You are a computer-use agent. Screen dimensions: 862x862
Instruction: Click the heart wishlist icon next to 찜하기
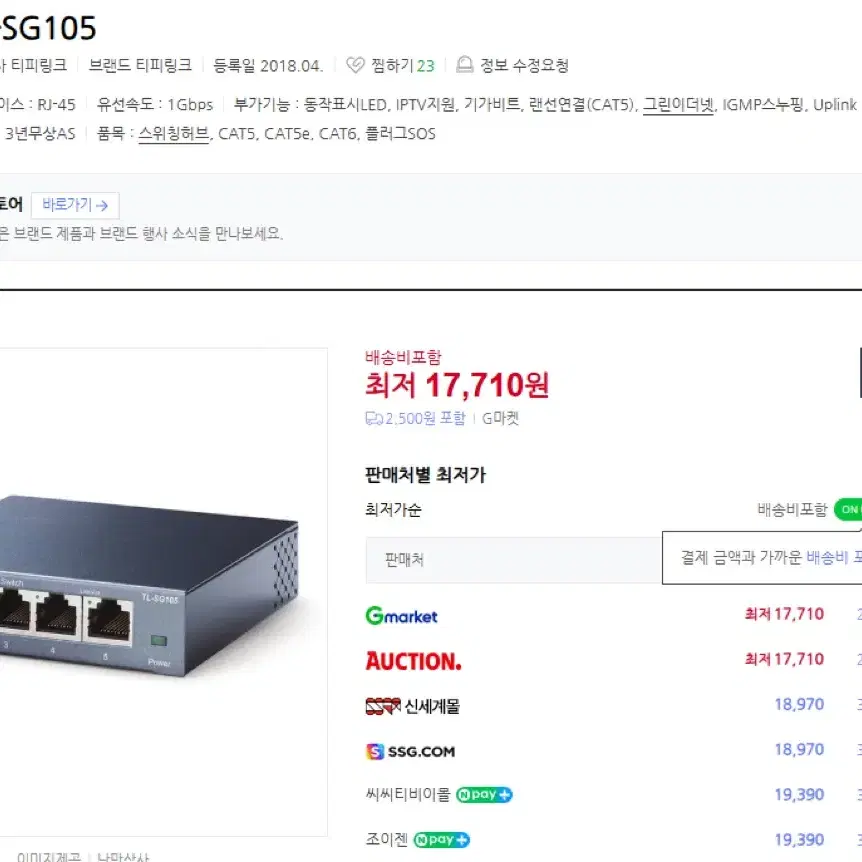355,65
